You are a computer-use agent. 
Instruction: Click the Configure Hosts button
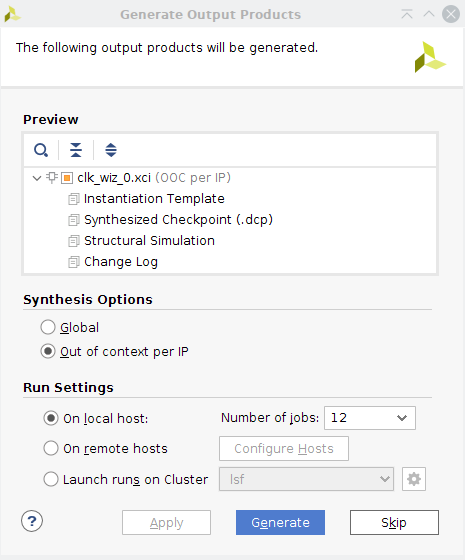coord(284,448)
